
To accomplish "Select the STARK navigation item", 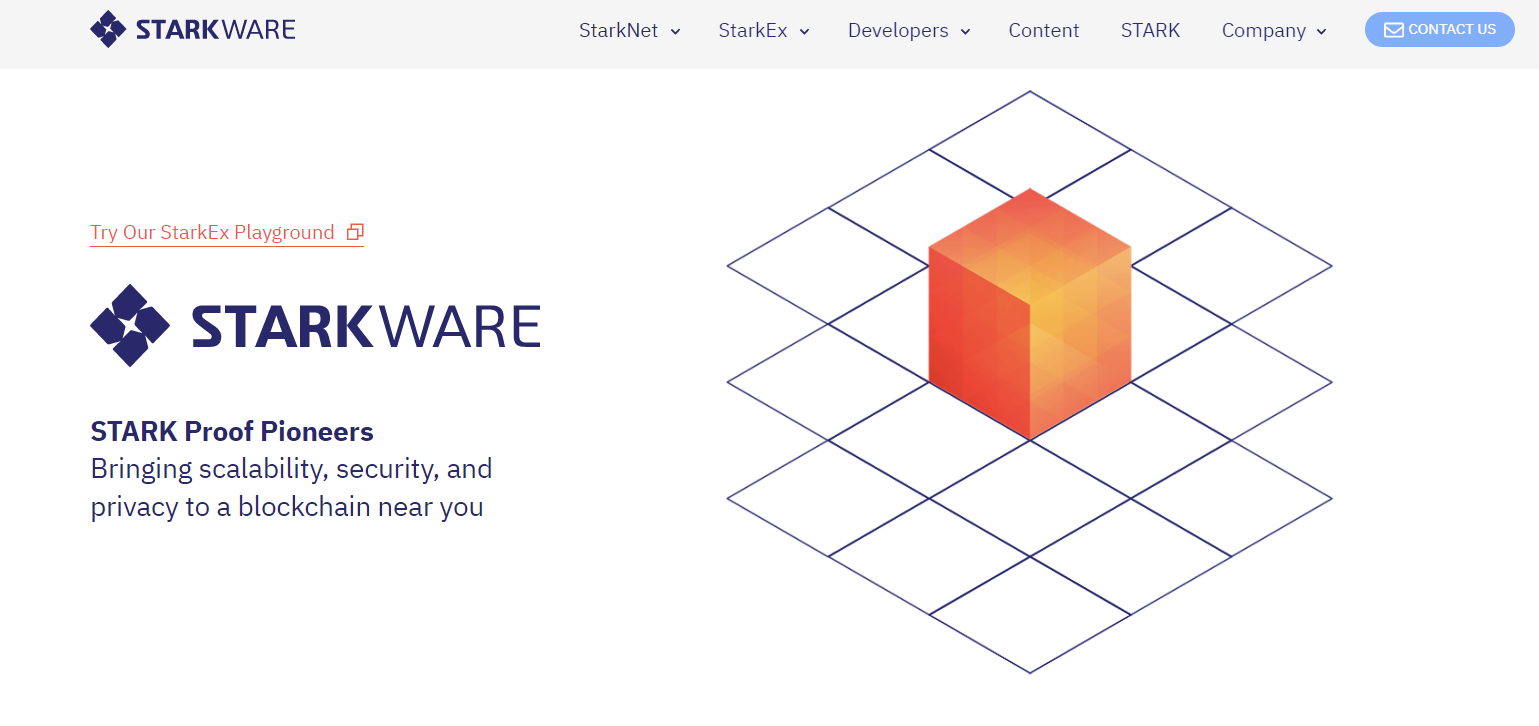I will (1150, 31).
